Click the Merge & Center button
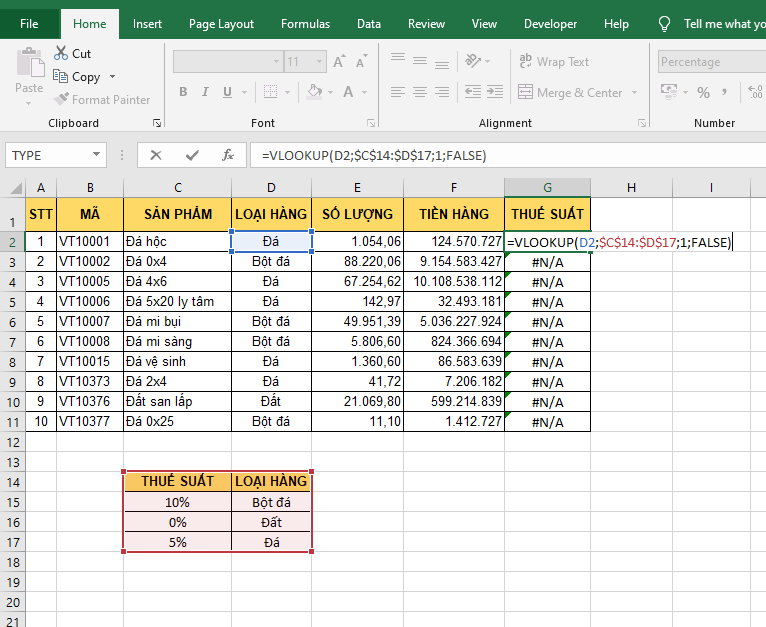This screenshot has width=766, height=627. click(571, 93)
